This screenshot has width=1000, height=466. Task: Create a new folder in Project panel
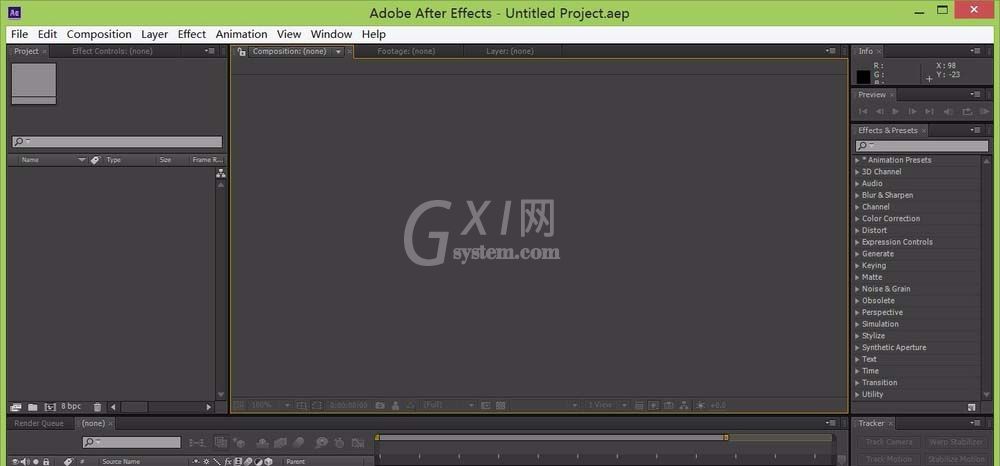click(x=33, y=407)
